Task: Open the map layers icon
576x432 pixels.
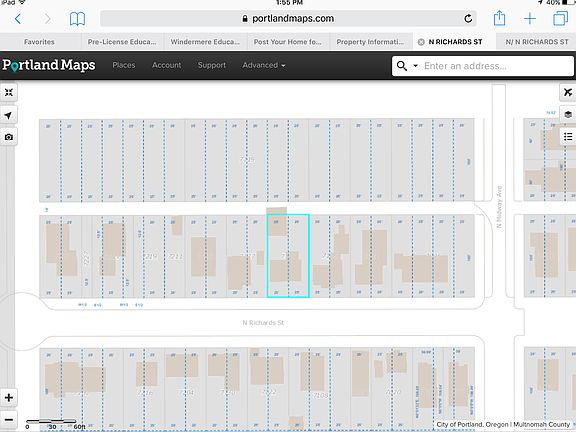Action: 568,114
